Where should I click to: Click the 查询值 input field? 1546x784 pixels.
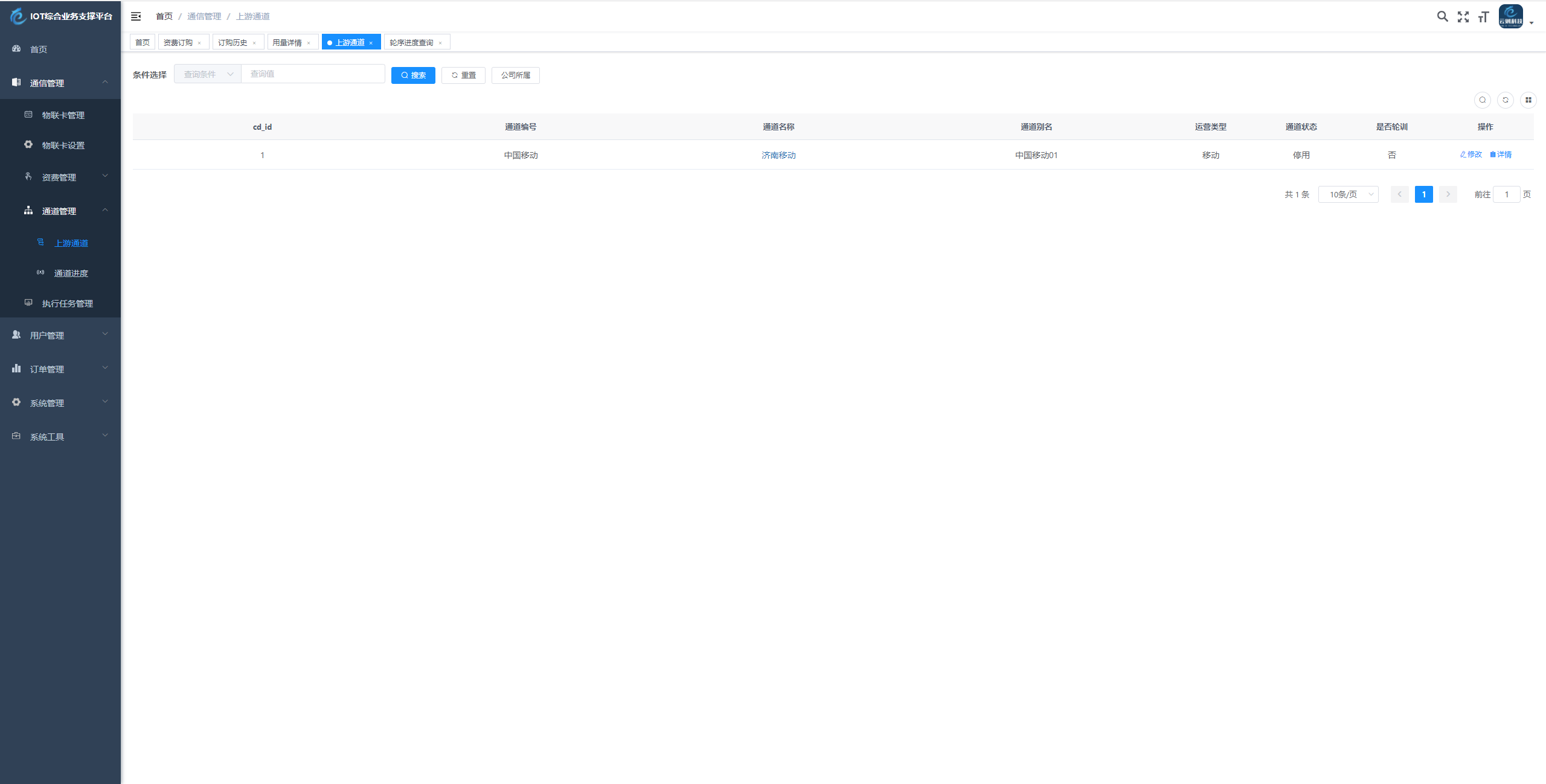point(313,74)
